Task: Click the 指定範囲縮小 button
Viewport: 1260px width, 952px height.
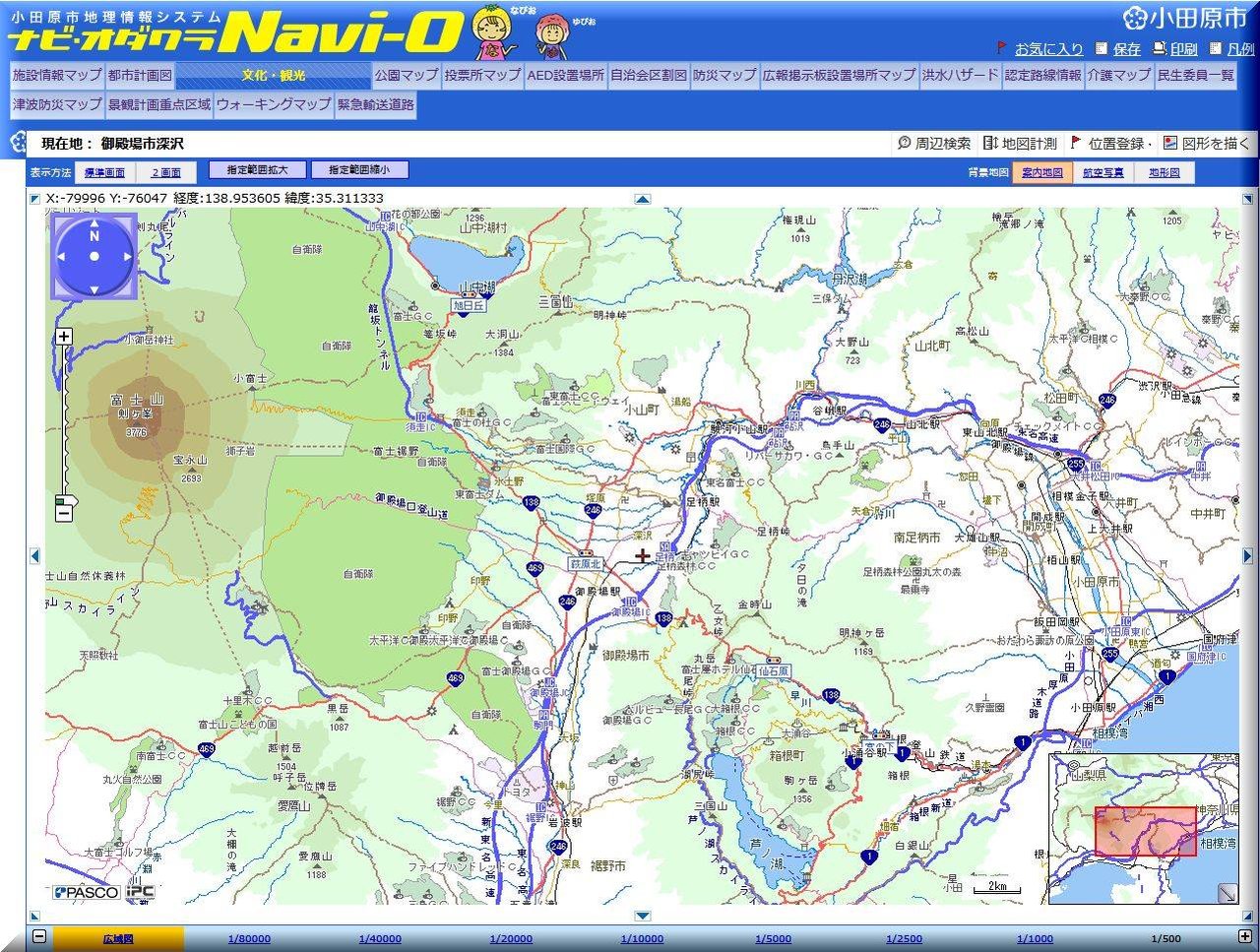Action: point(359,170)
